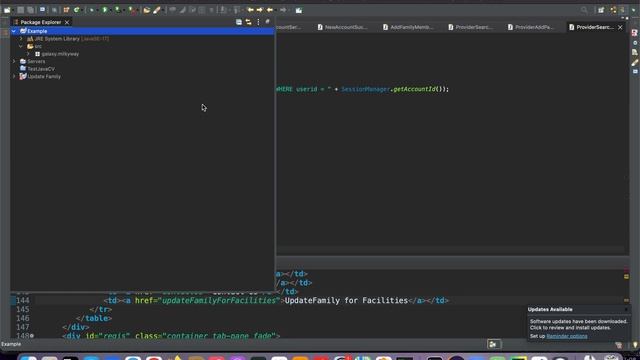Viewport: 640px width, 360px height.
Task: Collapse the src folder node
Action: click(x=21, y=46)
